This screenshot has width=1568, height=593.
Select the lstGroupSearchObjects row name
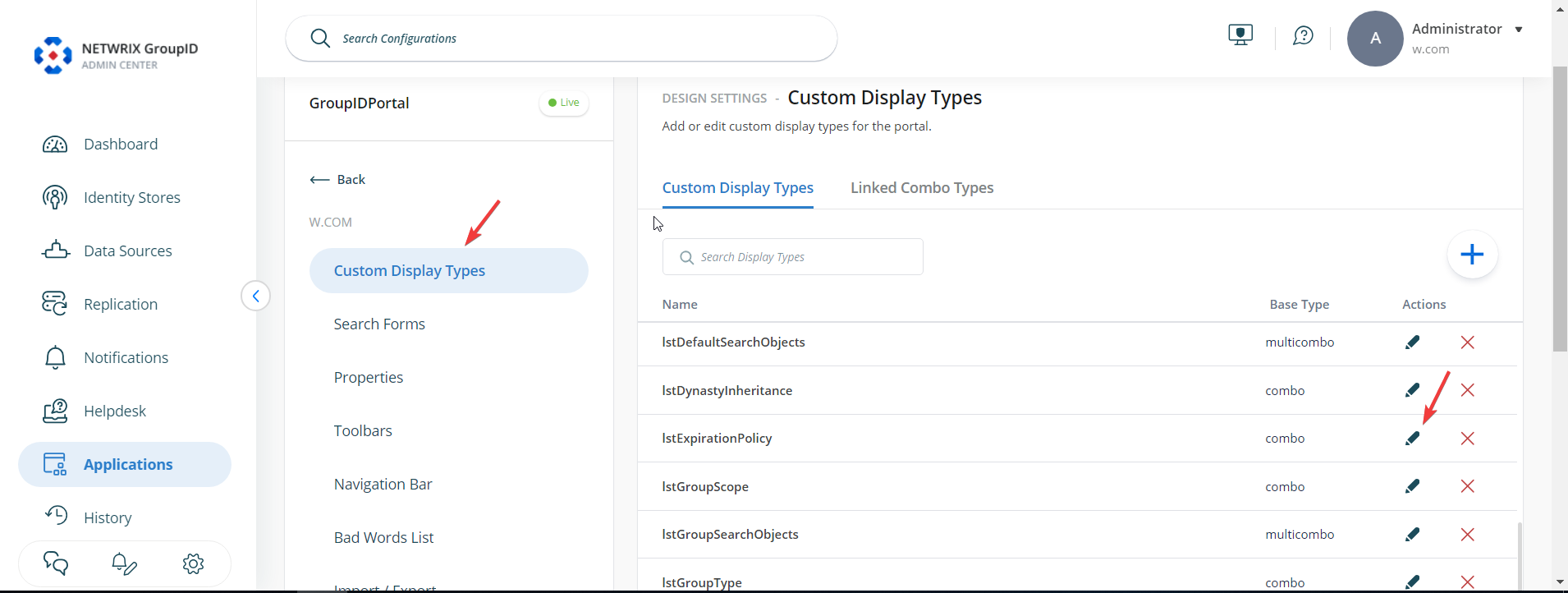pos(730,535)
